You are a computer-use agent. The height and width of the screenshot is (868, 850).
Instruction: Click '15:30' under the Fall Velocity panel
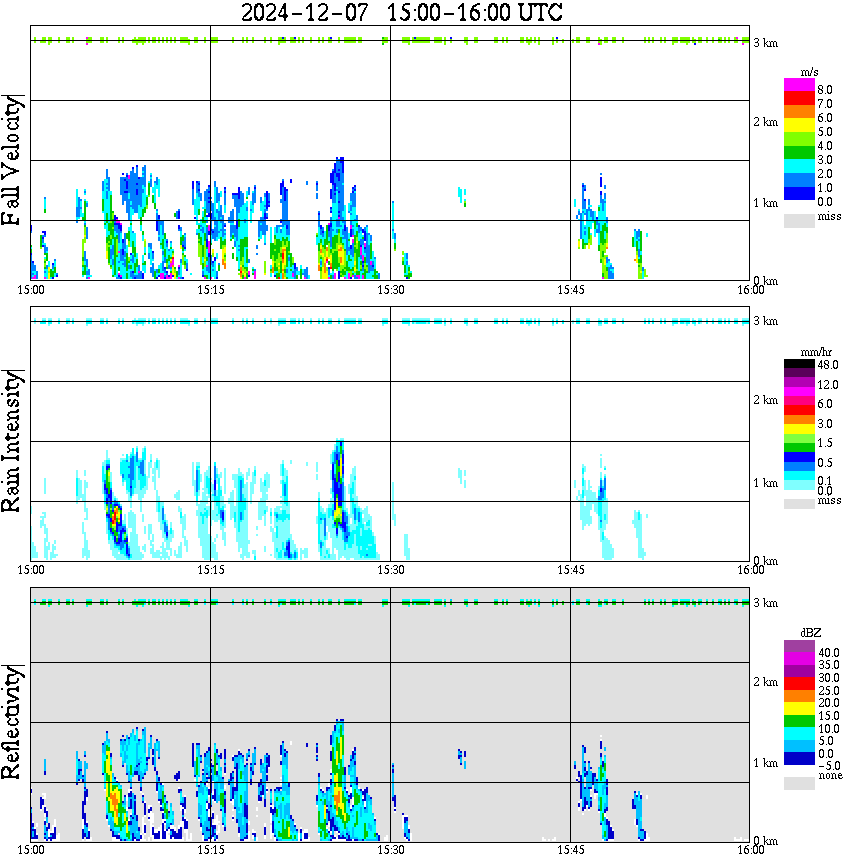click(x=390, y=290)
